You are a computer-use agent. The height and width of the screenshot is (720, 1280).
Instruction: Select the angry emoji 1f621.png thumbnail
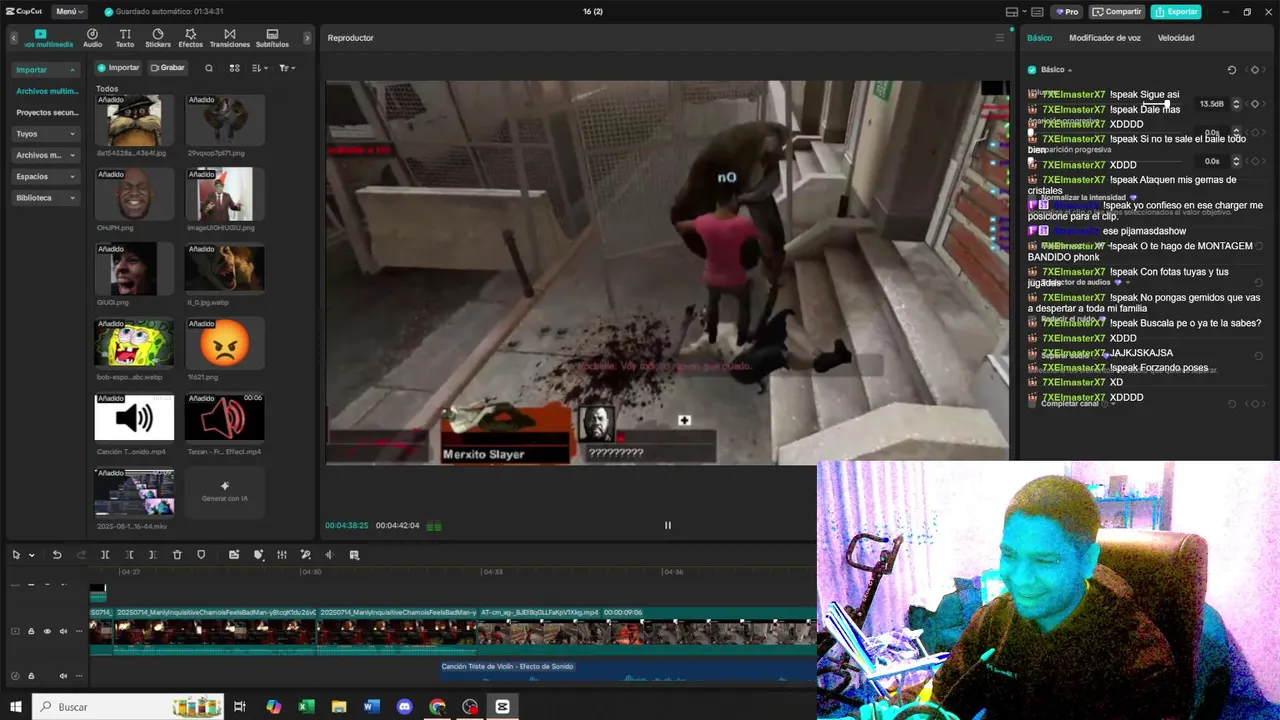224,344
